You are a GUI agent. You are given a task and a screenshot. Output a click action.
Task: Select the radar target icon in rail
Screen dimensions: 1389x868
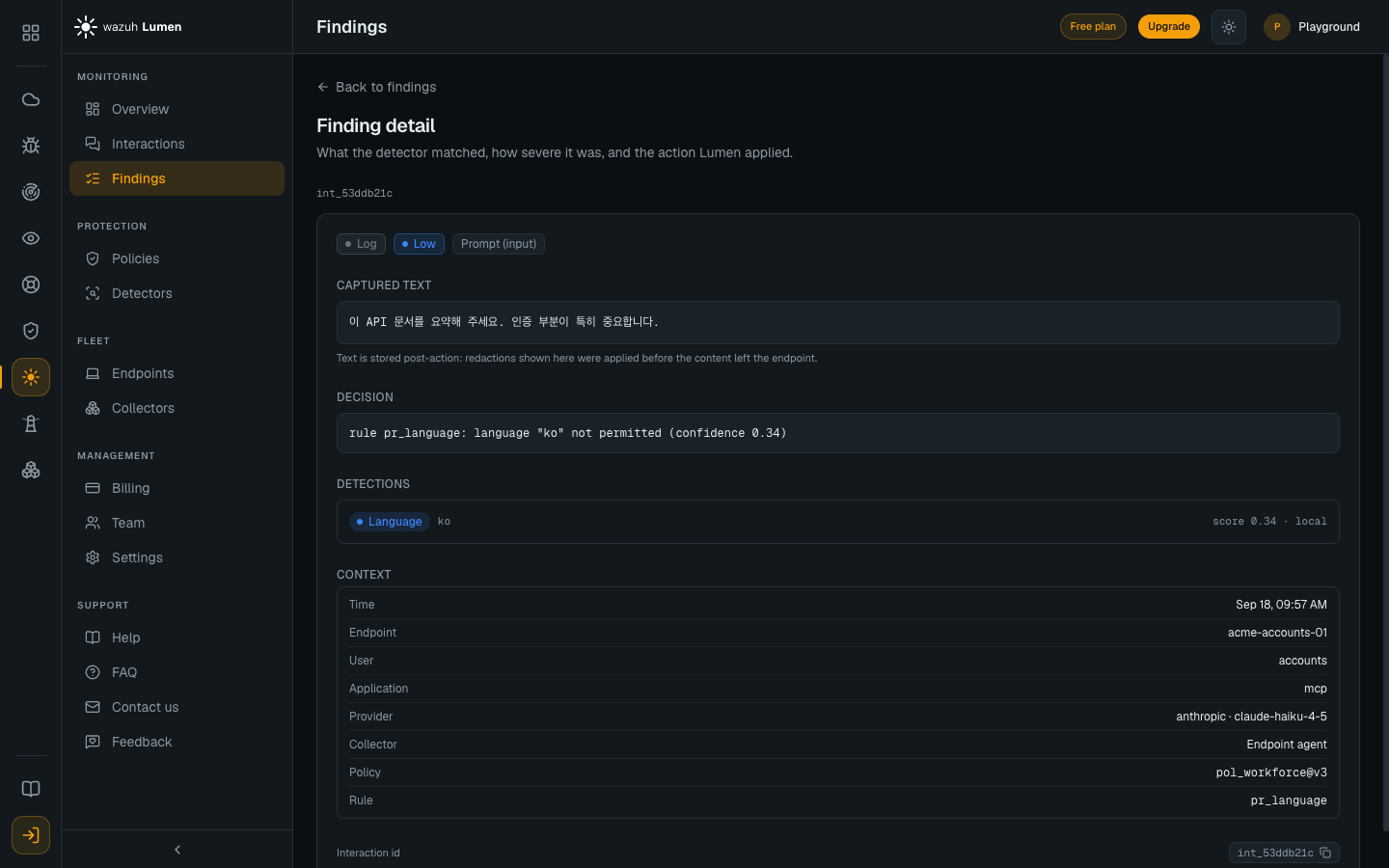[31, 192]
